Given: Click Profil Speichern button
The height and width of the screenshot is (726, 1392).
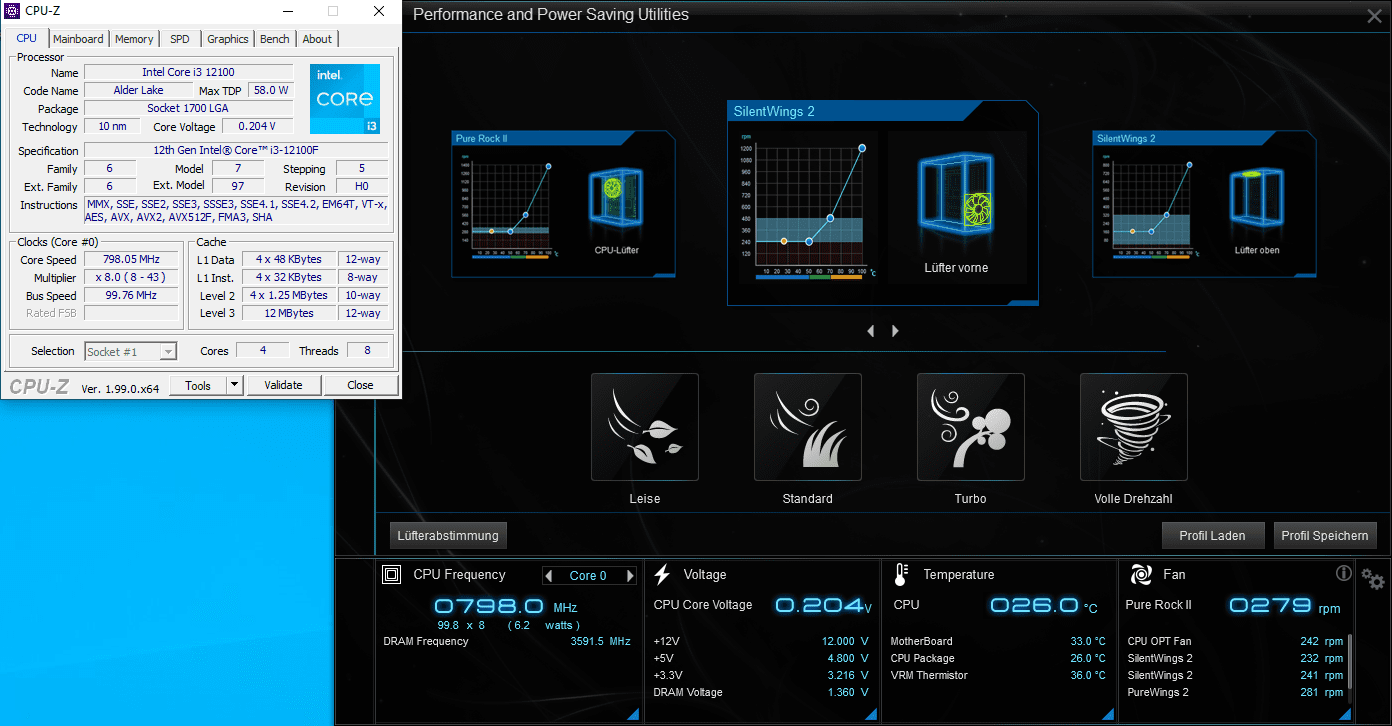Looking at the screenshot, I should [x=1325, y=535].
